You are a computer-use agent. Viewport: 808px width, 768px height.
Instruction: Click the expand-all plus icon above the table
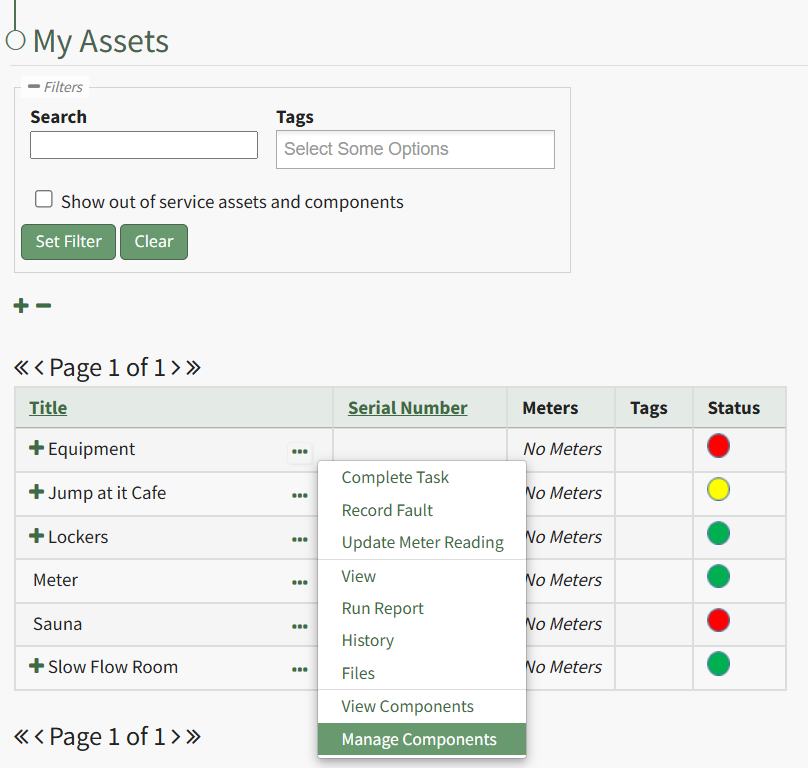click(x=21, y=305)
